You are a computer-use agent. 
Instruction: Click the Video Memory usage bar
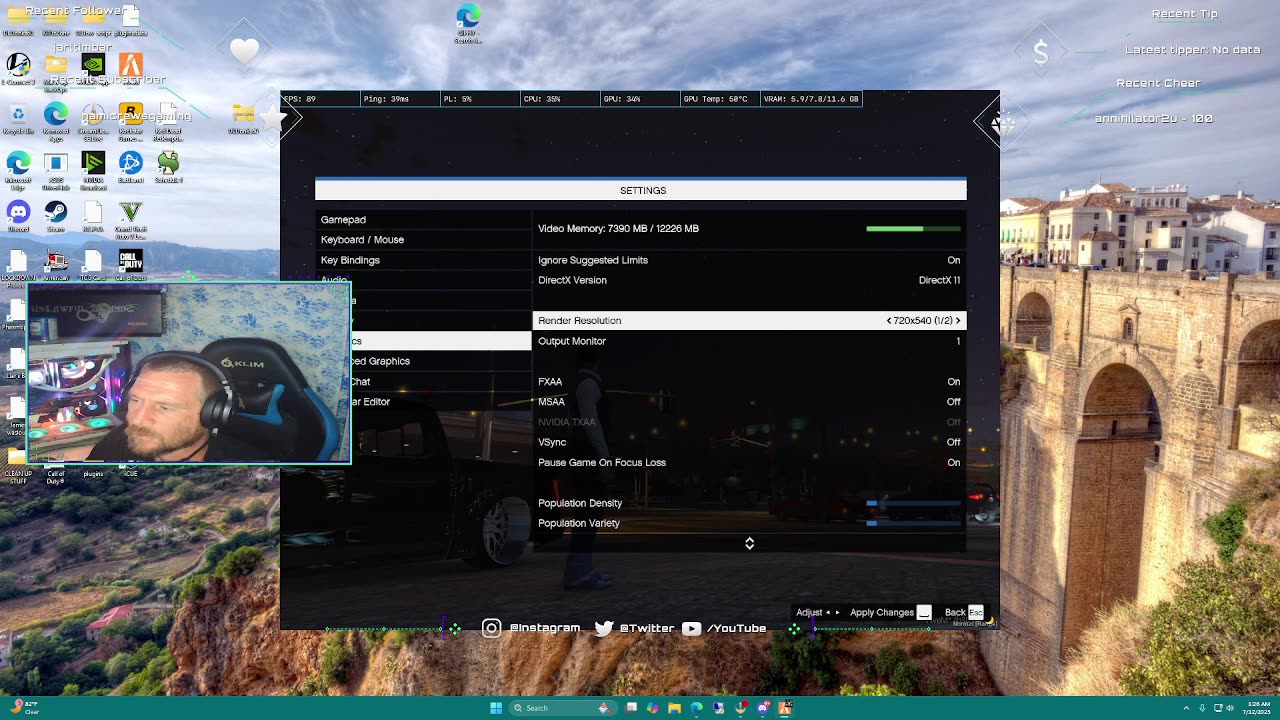pos(913,229)
